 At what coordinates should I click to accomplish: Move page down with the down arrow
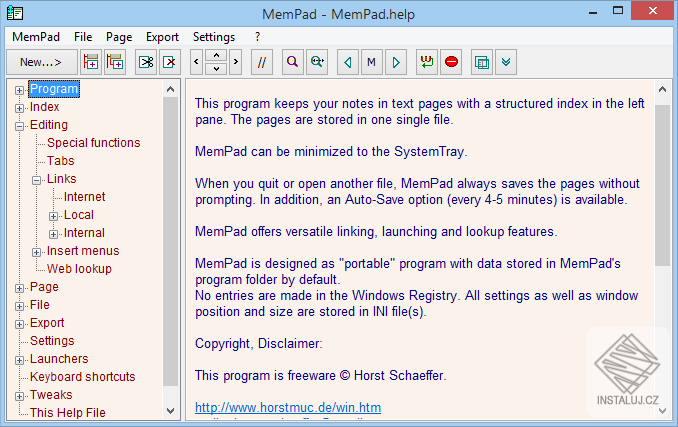tap(216, 69)
